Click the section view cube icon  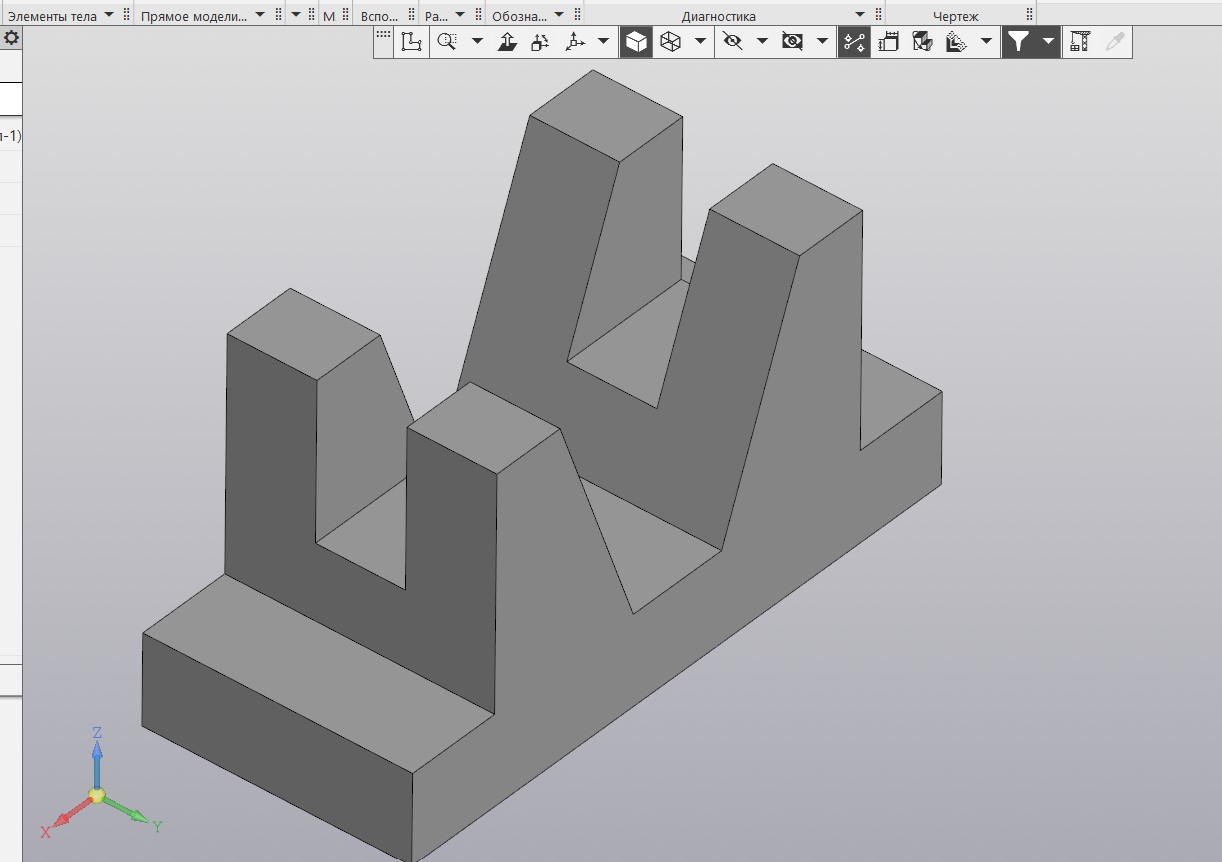pos(922,42)
